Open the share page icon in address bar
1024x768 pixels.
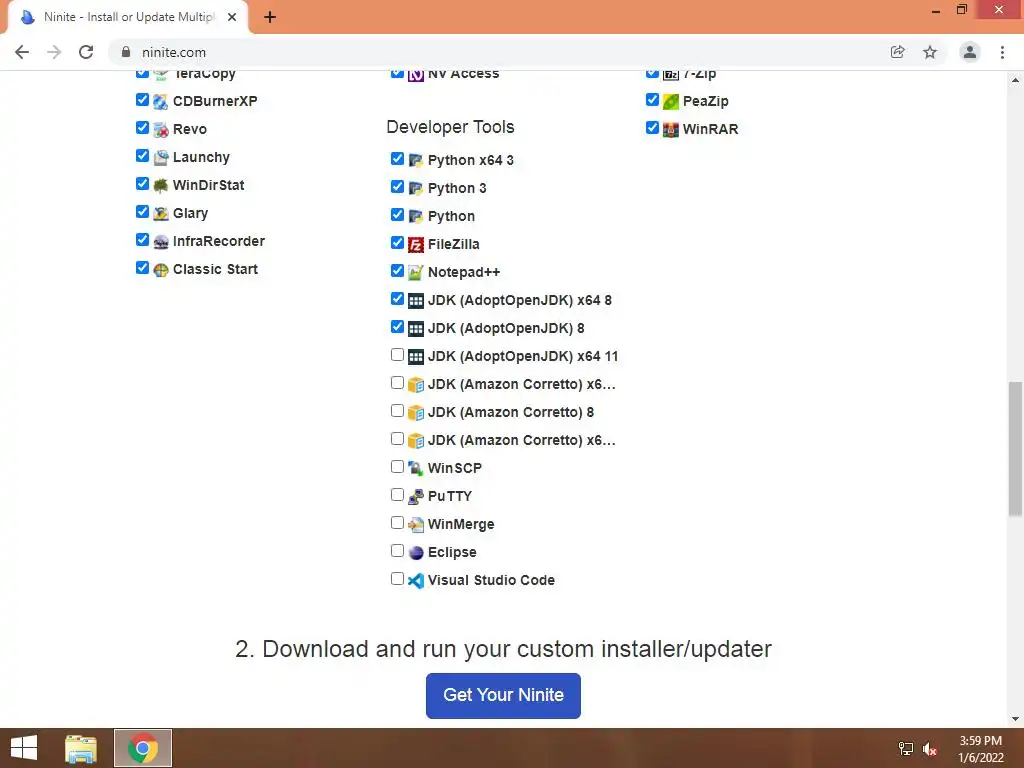pos(898,52)
